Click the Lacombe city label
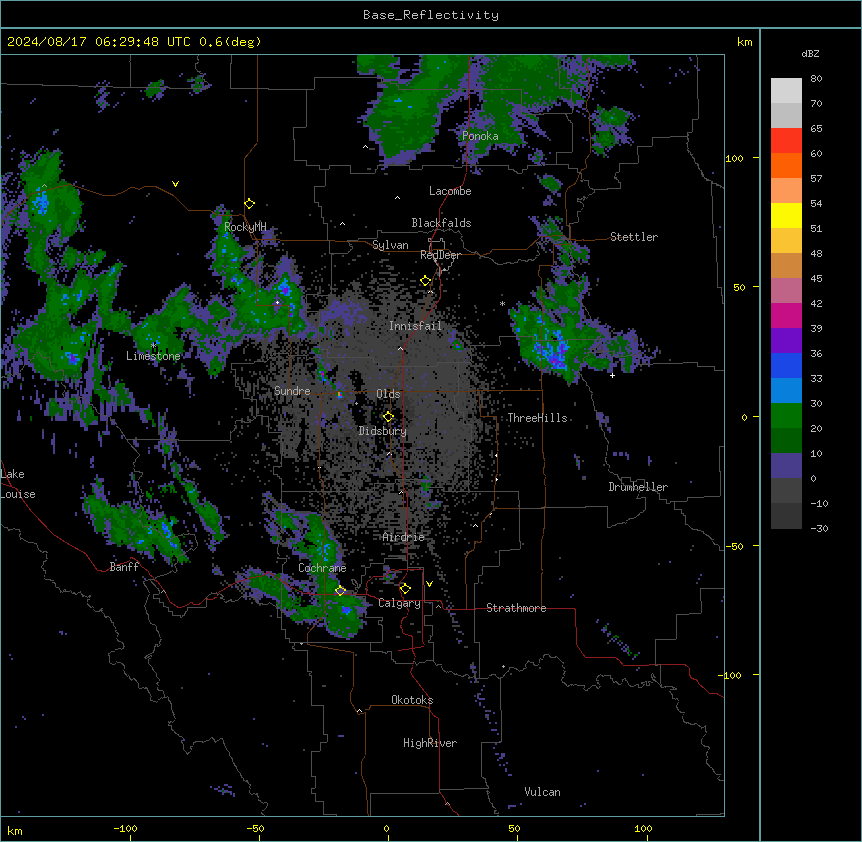The image size is (862, 842). (450, 191)
